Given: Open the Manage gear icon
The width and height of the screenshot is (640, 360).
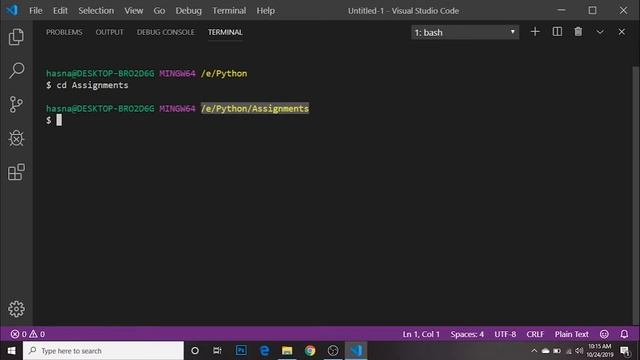Looking at the screenshot, I should click(16, 309).
